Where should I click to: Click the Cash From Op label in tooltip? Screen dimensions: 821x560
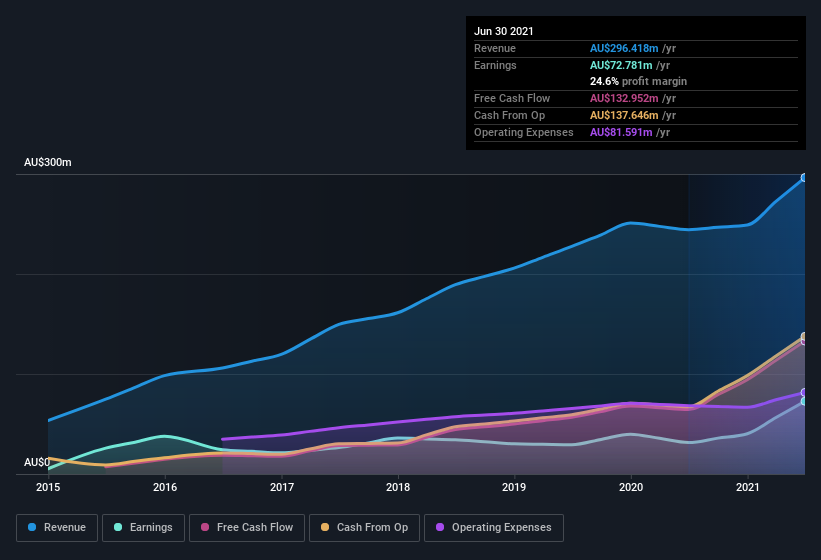tap(509, 115)
